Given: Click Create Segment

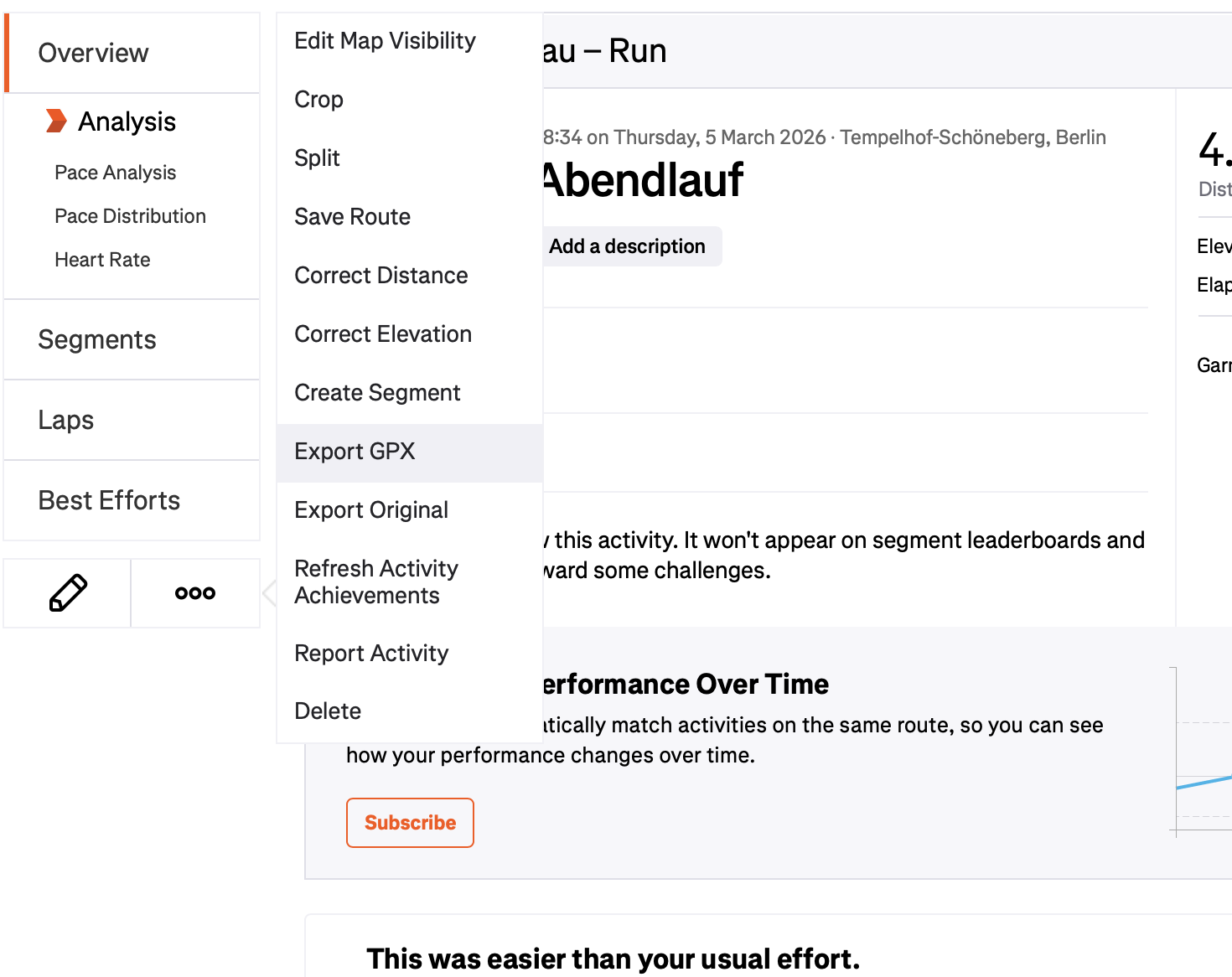Looking at the screenshot, I should pyautogui.click(x=377, y=392).
